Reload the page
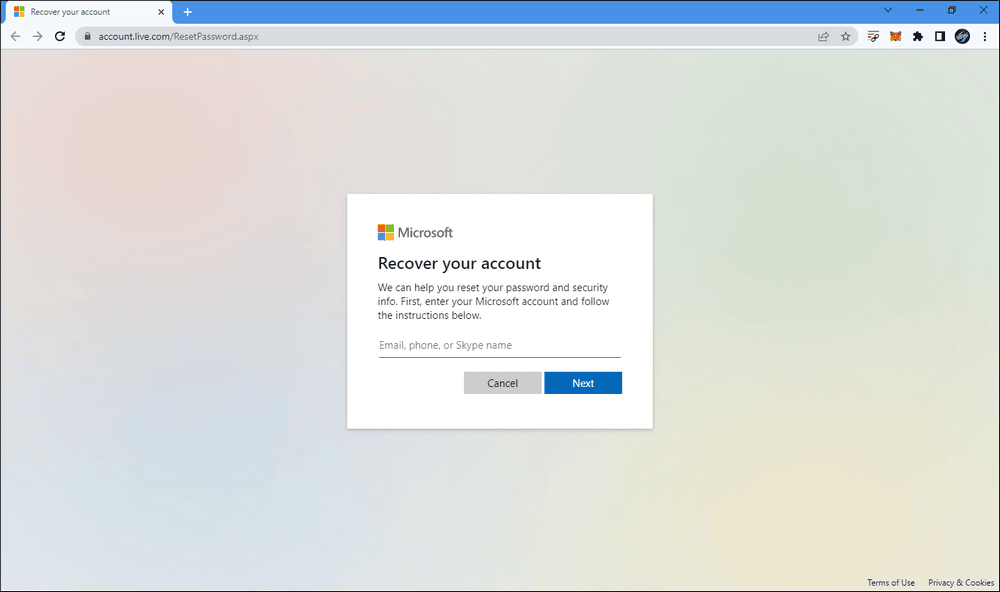This screenshot has height=592, width=1000. (59, 36)
